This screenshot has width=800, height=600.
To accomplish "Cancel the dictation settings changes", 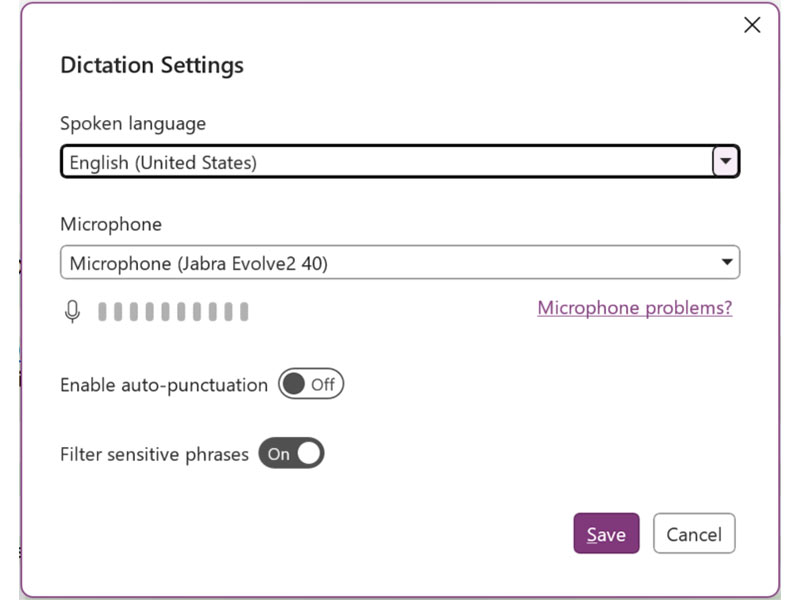I will (x=694, y=533).
